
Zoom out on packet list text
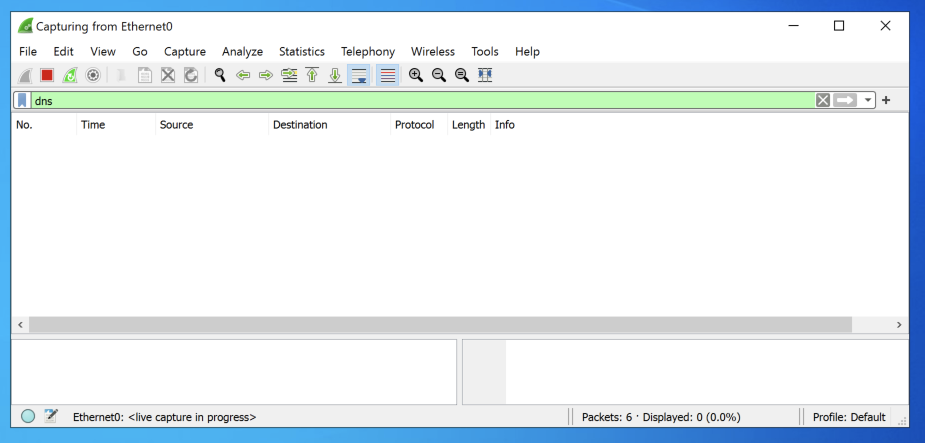tap(439, 76)
